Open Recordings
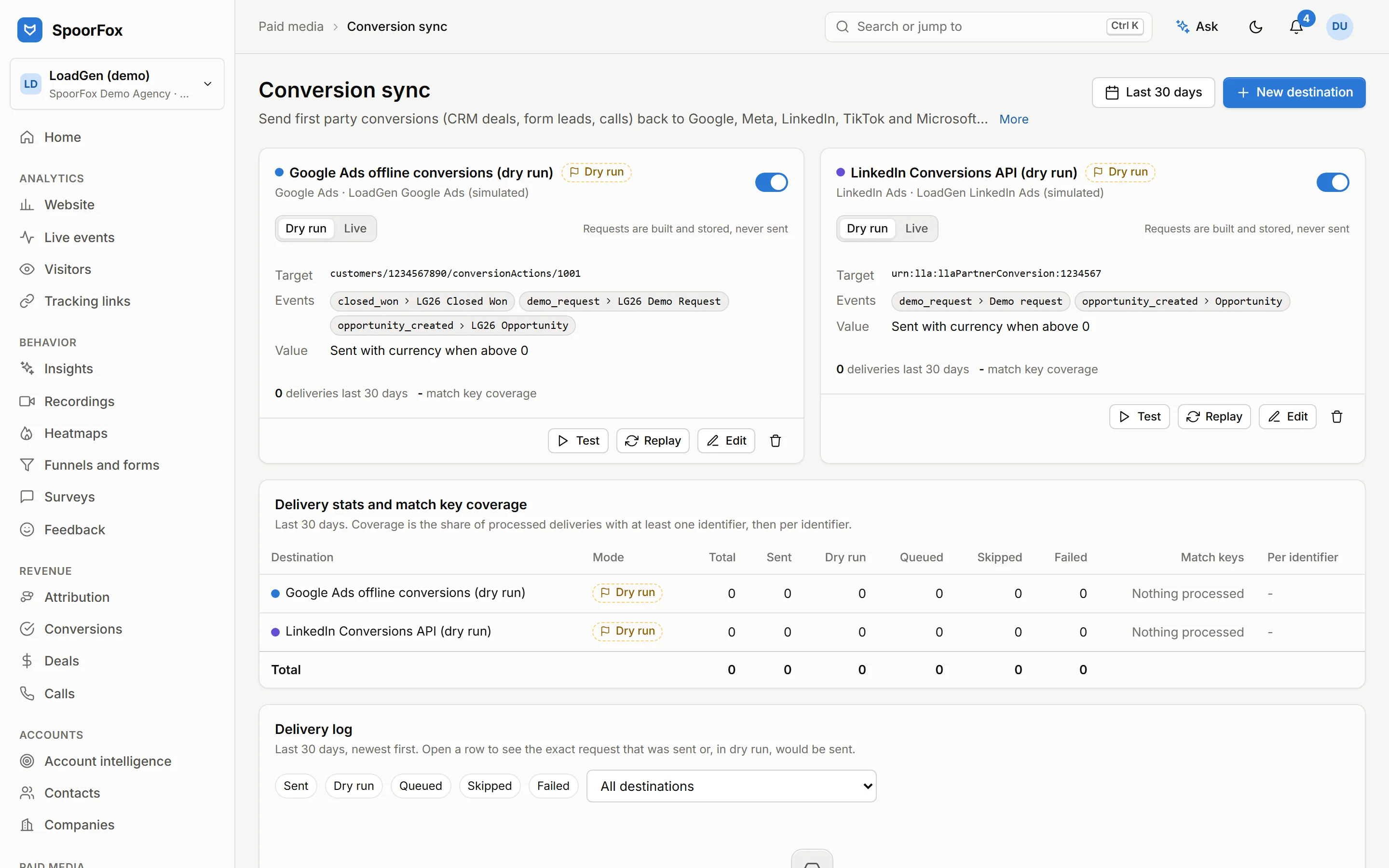 117,401
